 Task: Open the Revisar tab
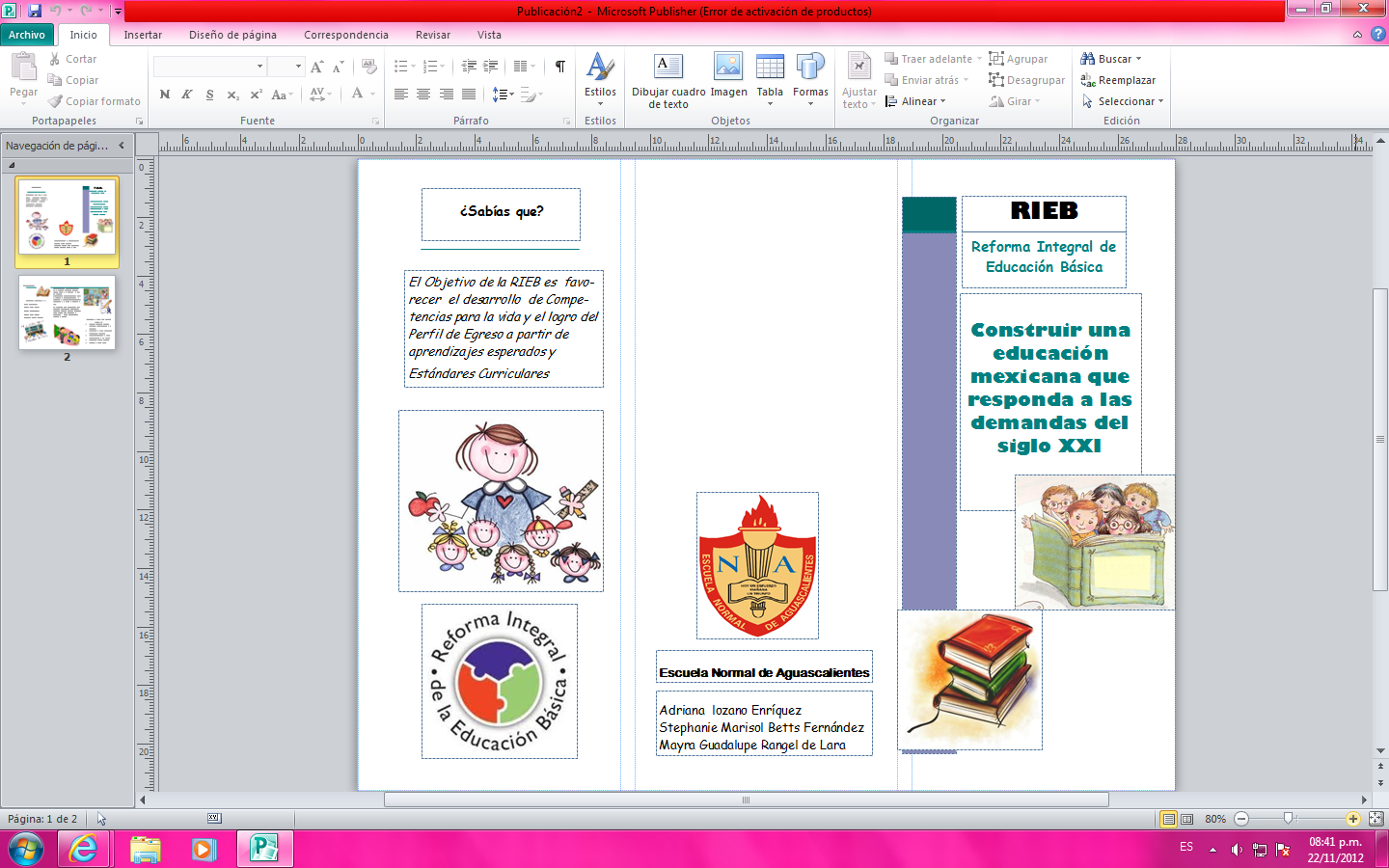coord(431,35)
